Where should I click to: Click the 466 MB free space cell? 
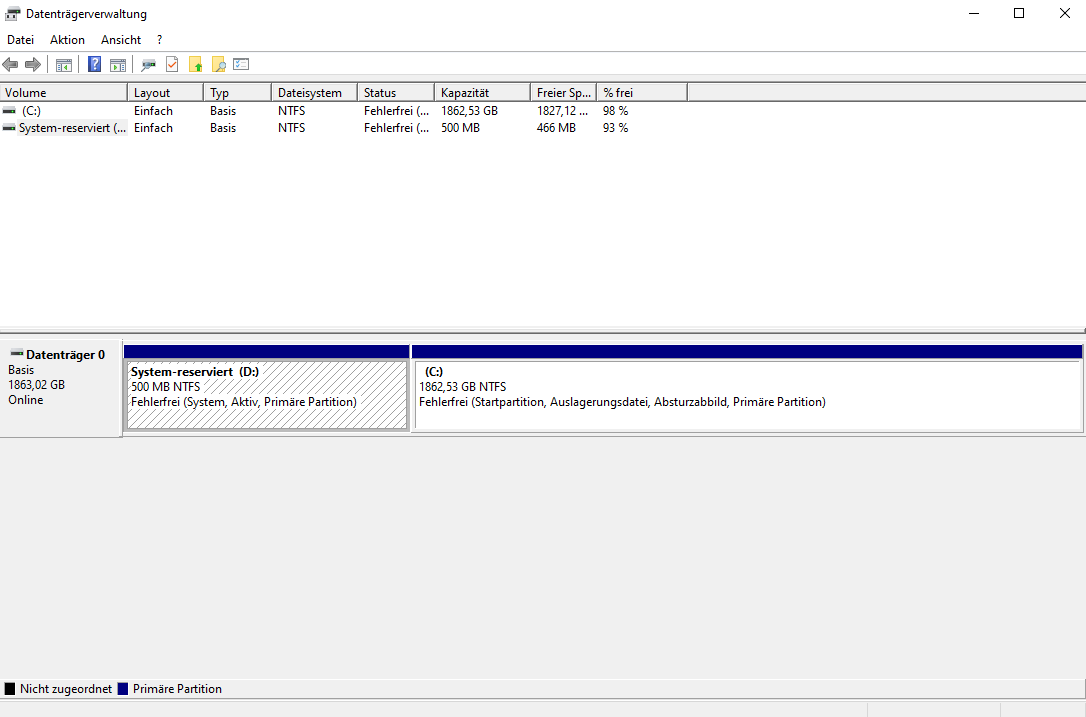pyautogui.click(x=556, y=128)
